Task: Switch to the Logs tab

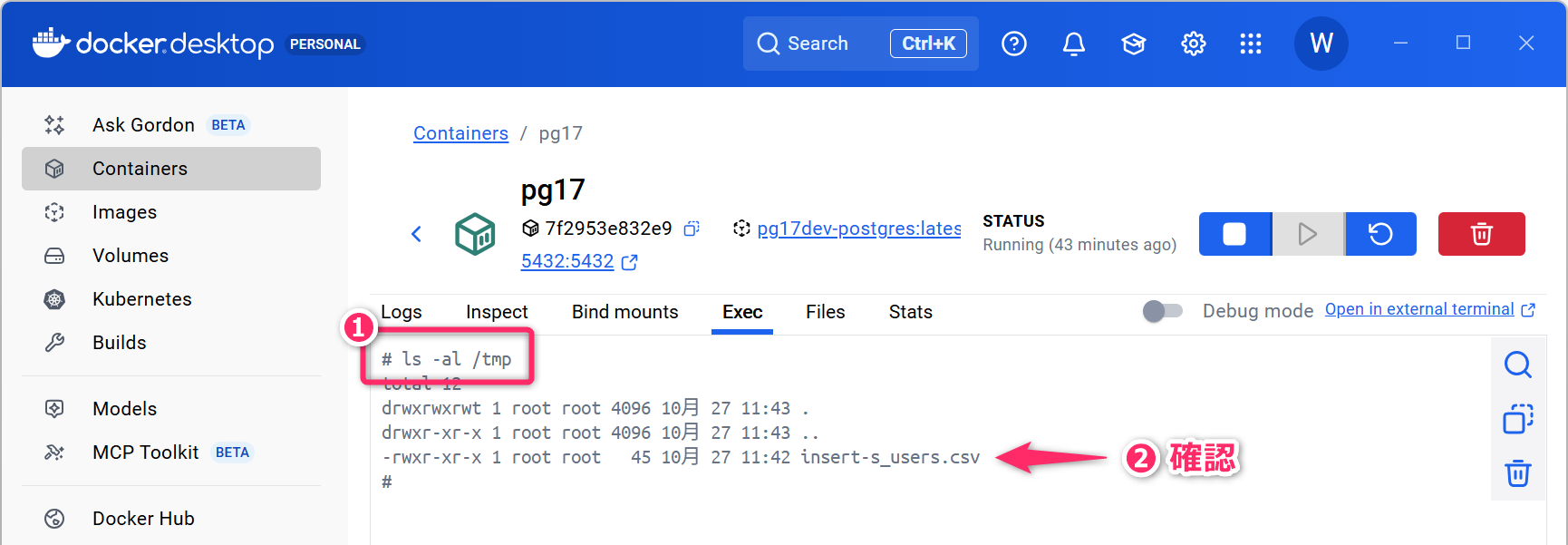Action: tap(402, 312)
